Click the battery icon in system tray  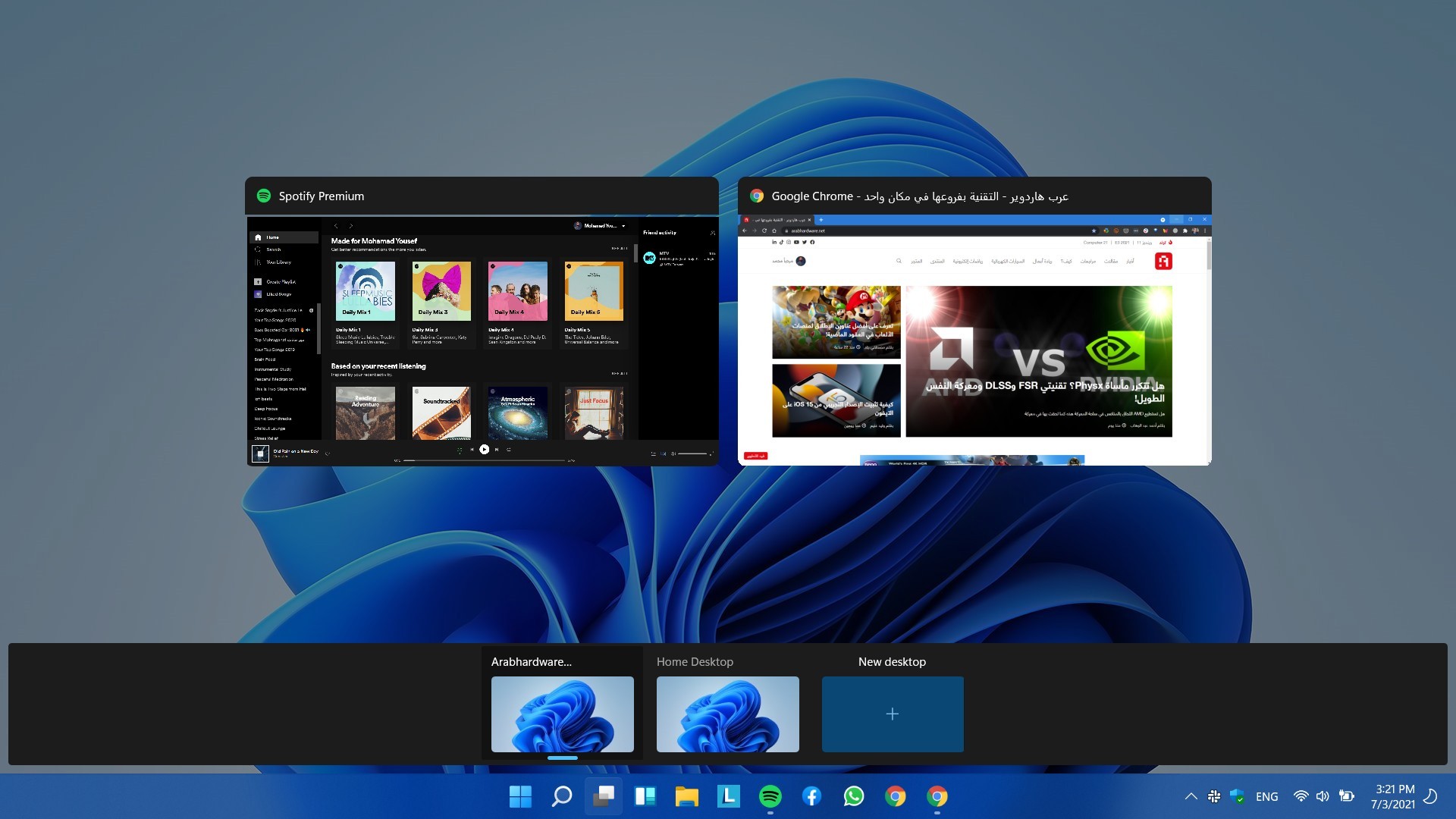[1347, 796]
